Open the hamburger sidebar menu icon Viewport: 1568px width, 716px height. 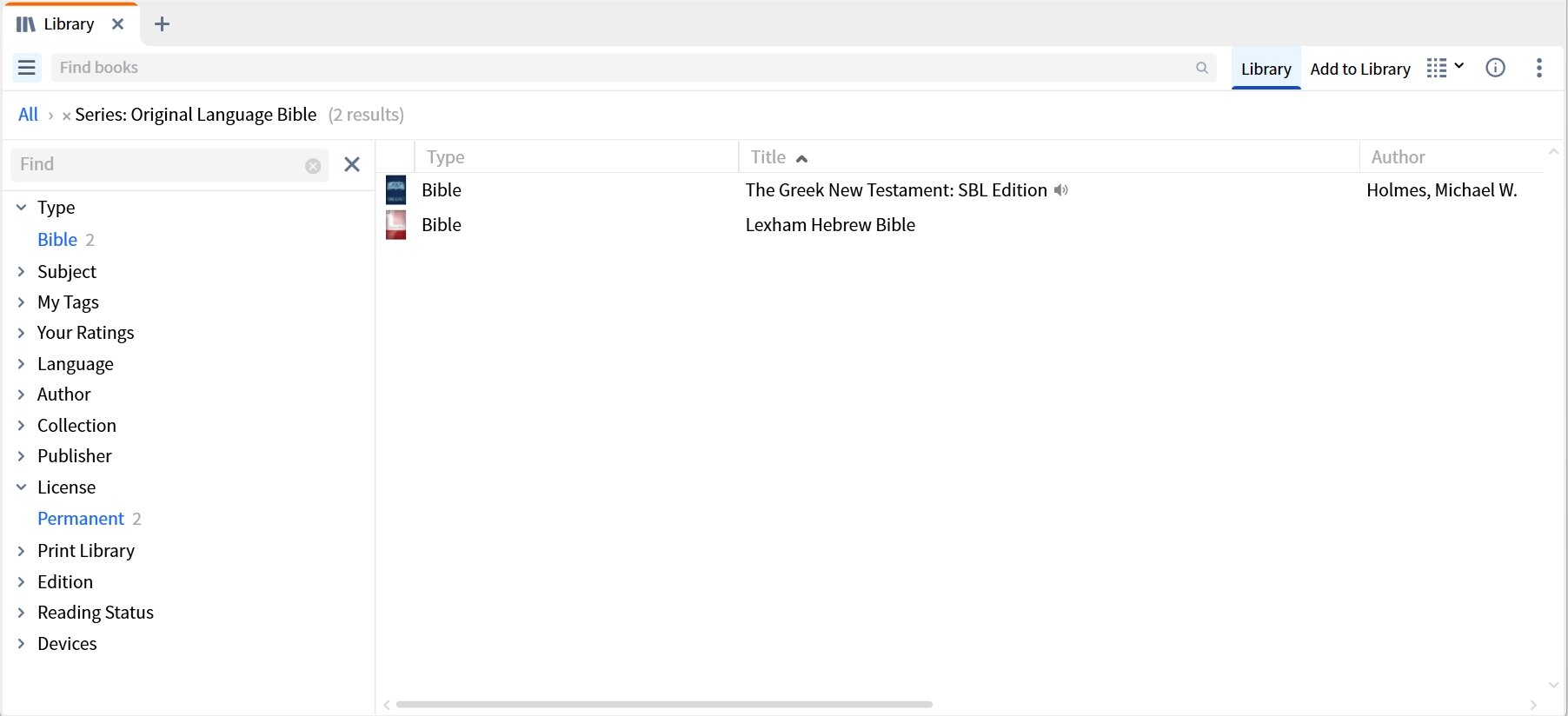pos(27,68)
